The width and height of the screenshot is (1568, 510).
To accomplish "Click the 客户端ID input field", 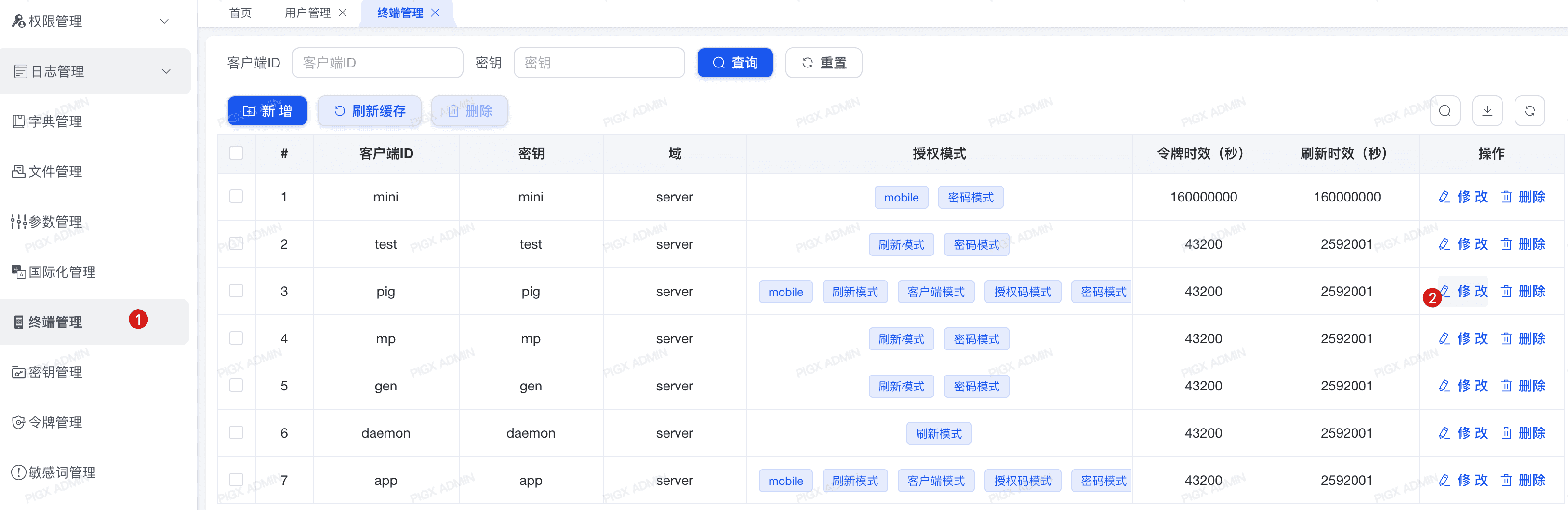I will (377, 62).
